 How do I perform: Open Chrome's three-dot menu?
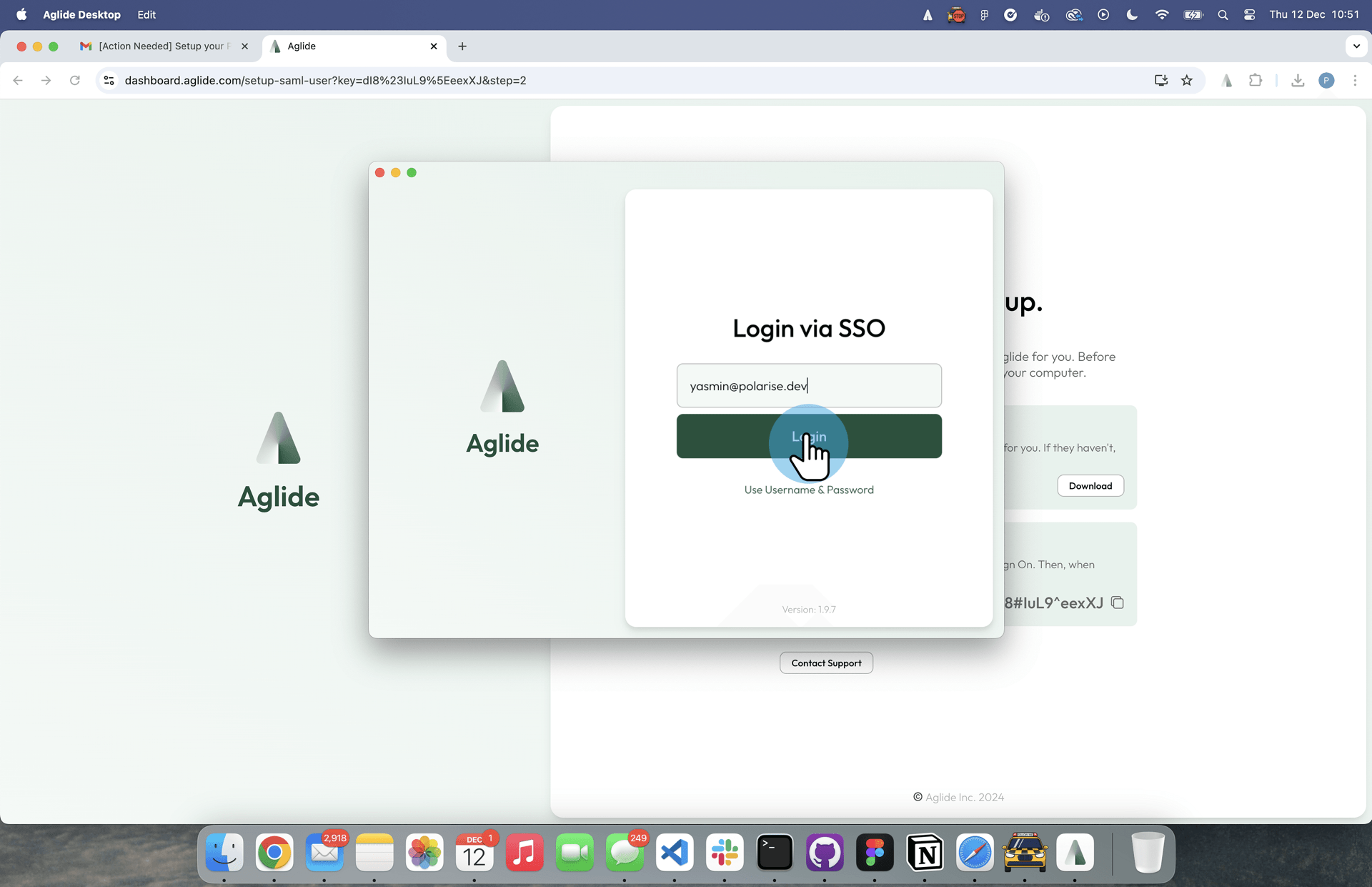pyautogui.click(x=1355, y=80)
